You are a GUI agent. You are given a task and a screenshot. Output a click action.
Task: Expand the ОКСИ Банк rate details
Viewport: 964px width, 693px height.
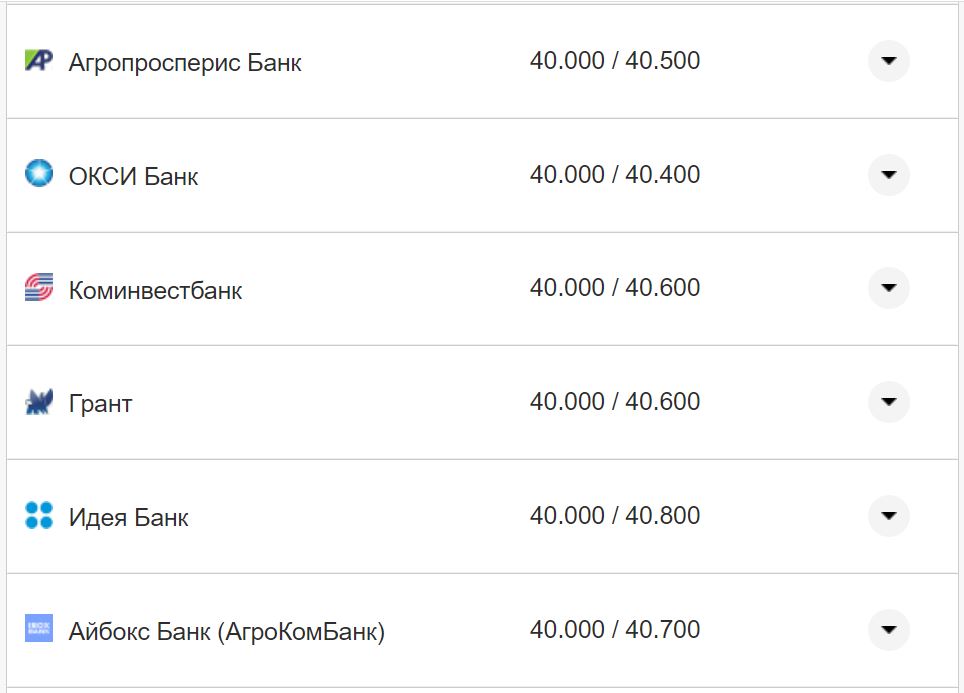888,175
